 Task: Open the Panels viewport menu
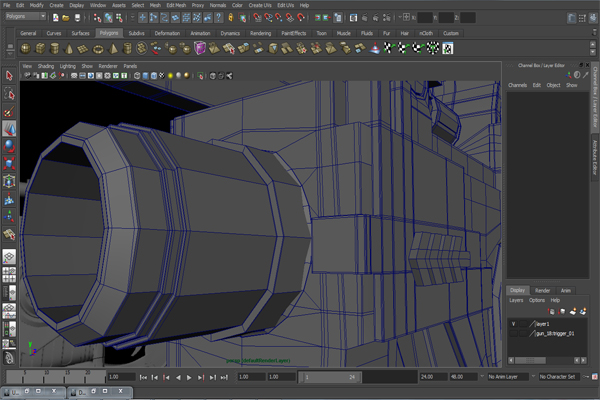point(130,66)
